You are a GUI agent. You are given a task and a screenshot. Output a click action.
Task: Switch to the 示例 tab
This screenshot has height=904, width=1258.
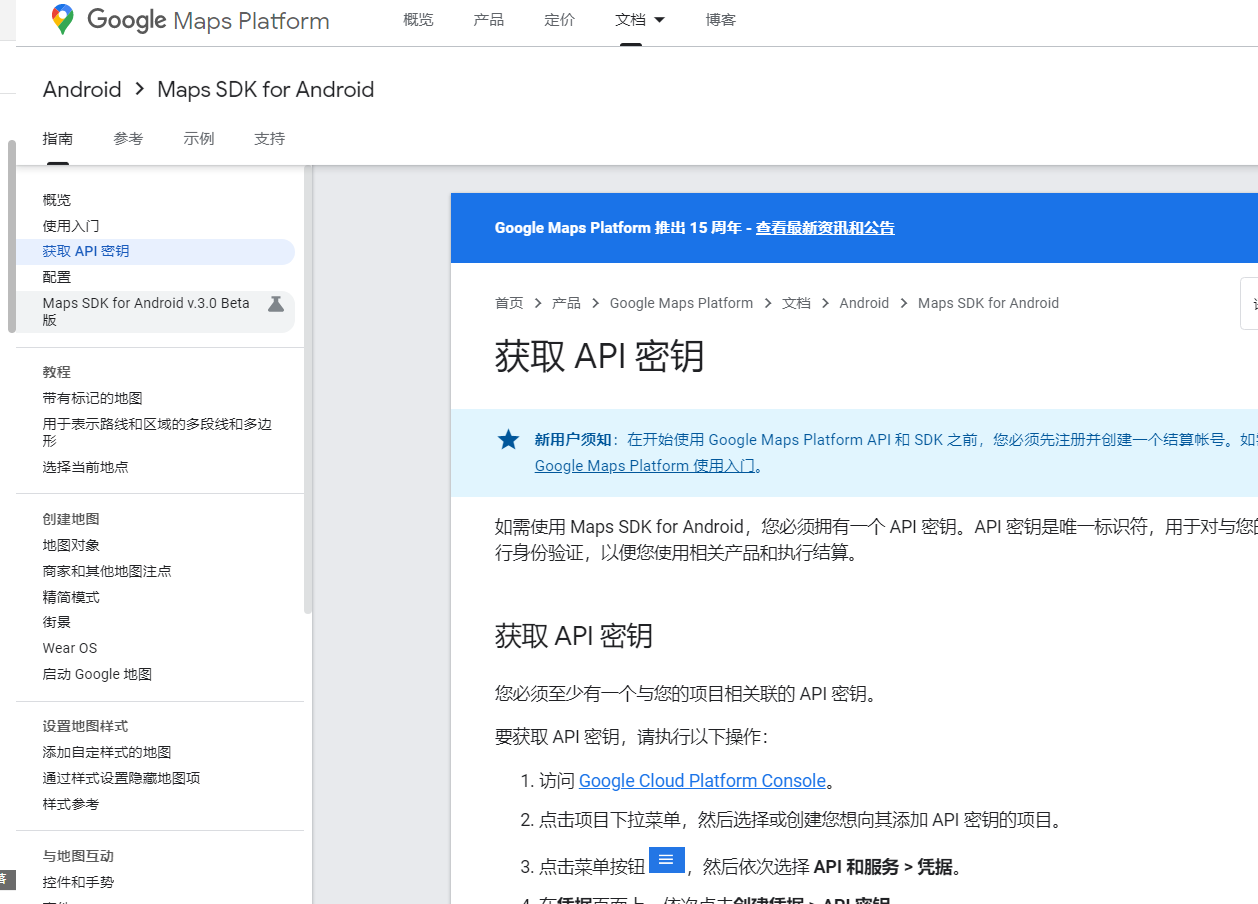[x=198, y=138]
